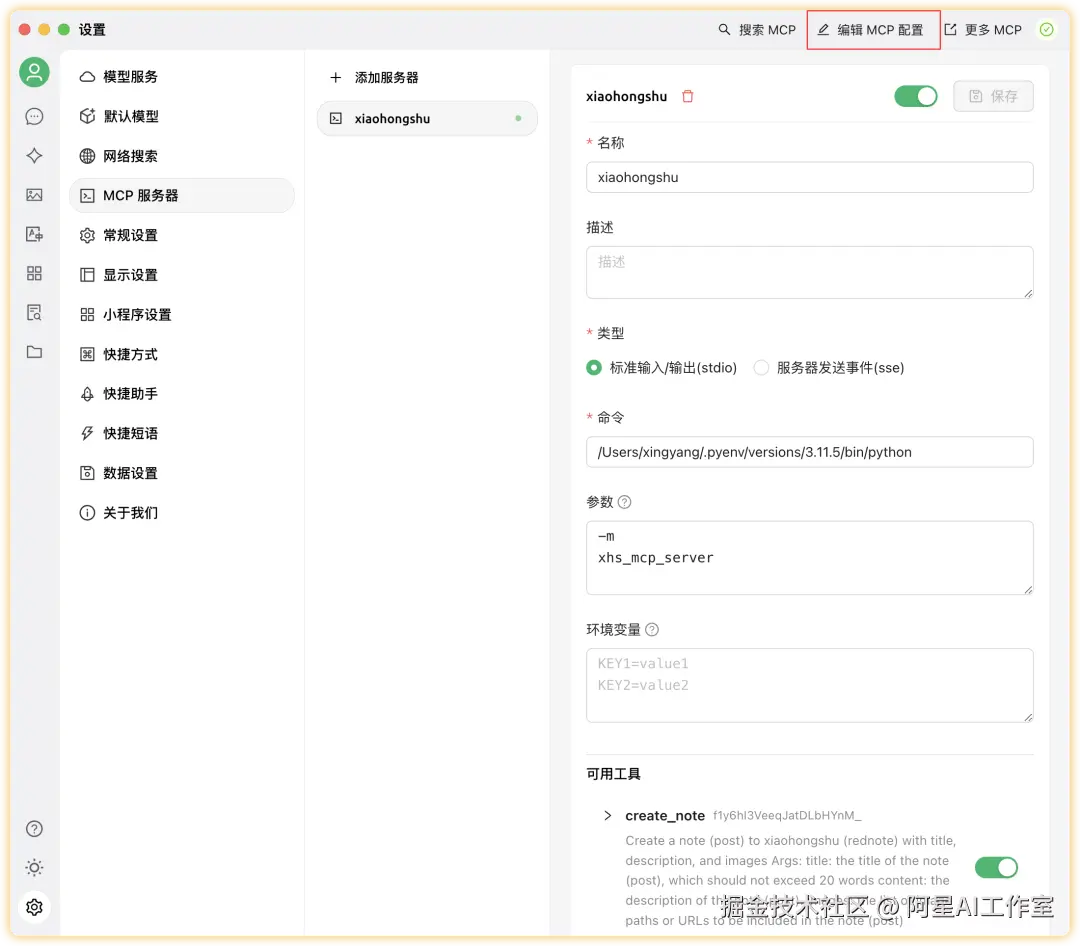Open the 显示设置 settings section
Image resolution: width=1080 pixels, height=946 pixels.
(x=130, y=274)
